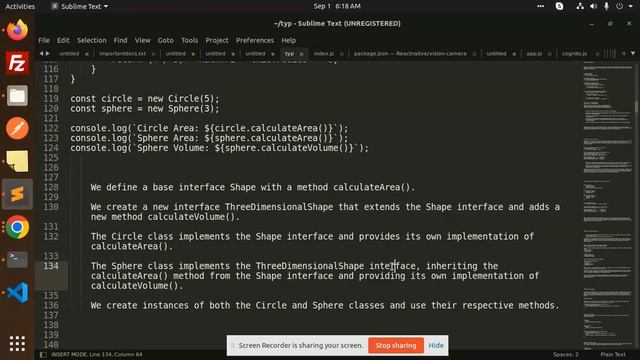Switch to cognito.js tab
640x360 pixels.
(574, 54)
